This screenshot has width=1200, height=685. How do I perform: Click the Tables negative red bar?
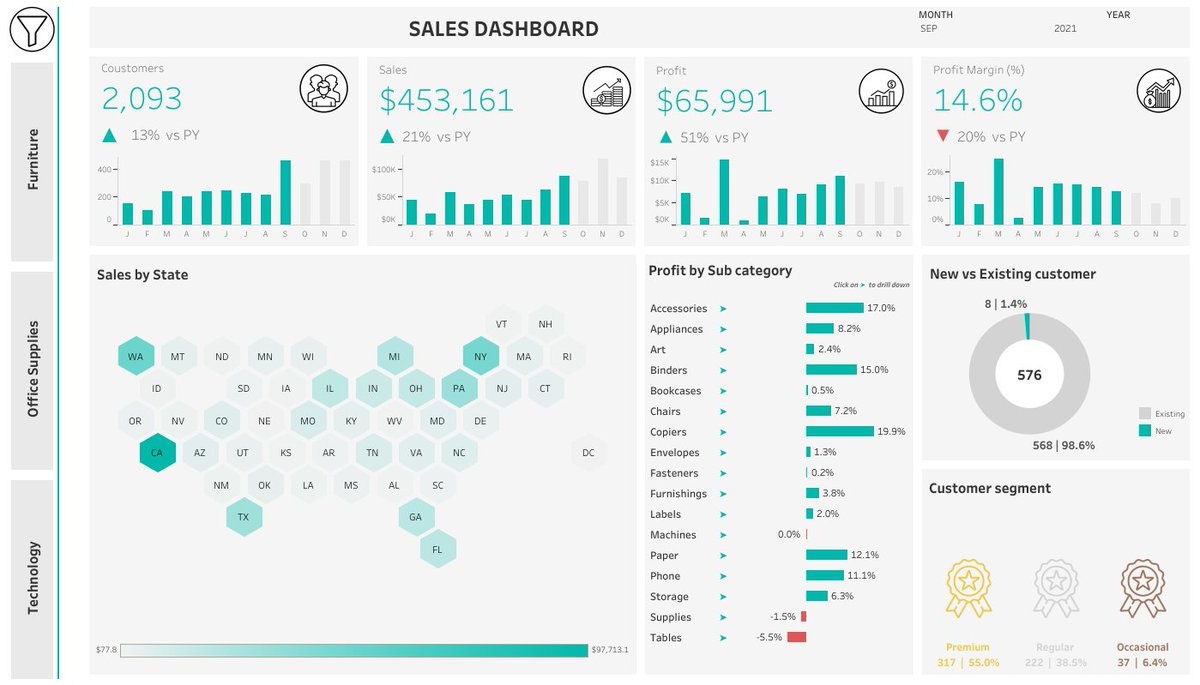point(796,637)
